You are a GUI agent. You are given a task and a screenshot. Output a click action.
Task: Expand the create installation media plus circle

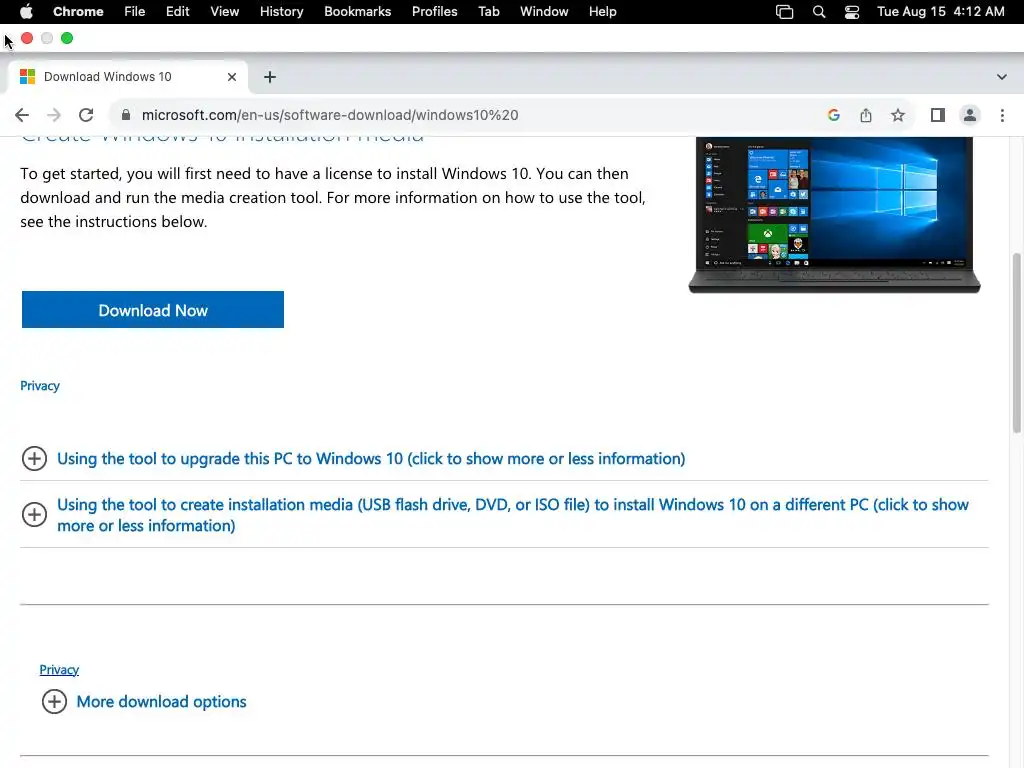pos(34,515)
